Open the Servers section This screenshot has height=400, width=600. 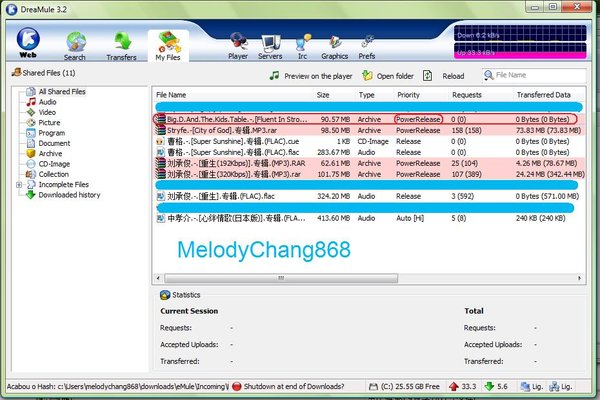pyautogui.click(x=270, y=46)
